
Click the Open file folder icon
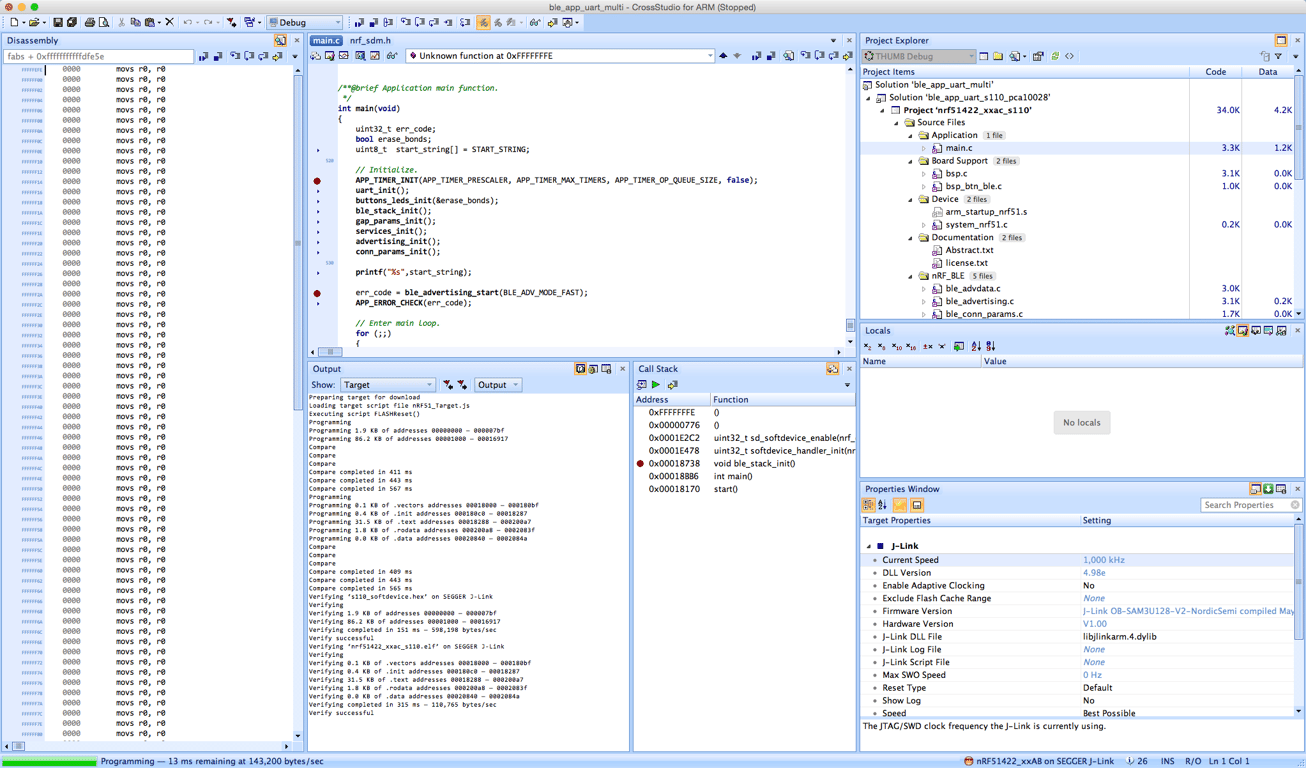[33, 22]
